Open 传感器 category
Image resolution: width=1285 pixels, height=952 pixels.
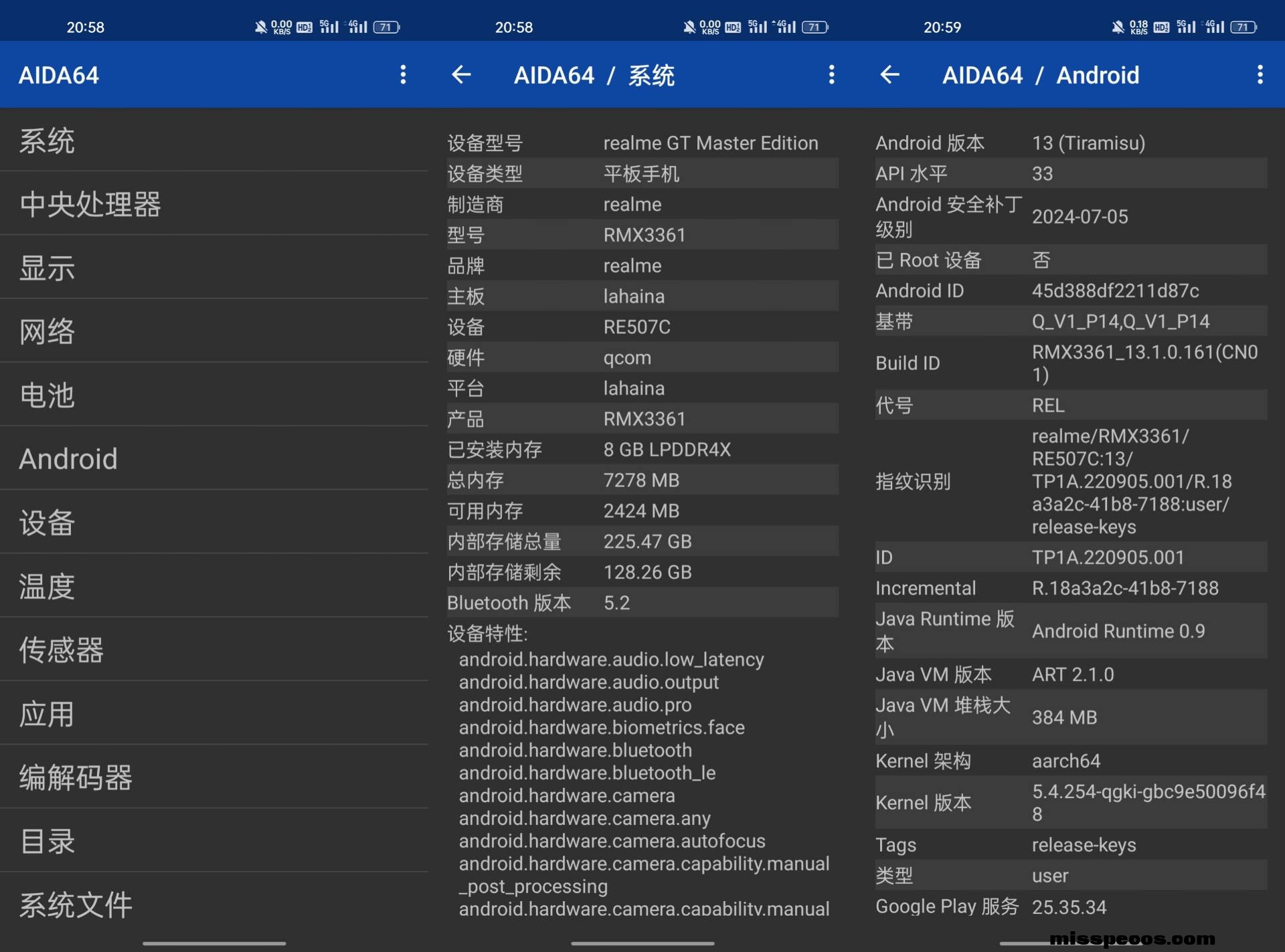(x=62, y=650)
